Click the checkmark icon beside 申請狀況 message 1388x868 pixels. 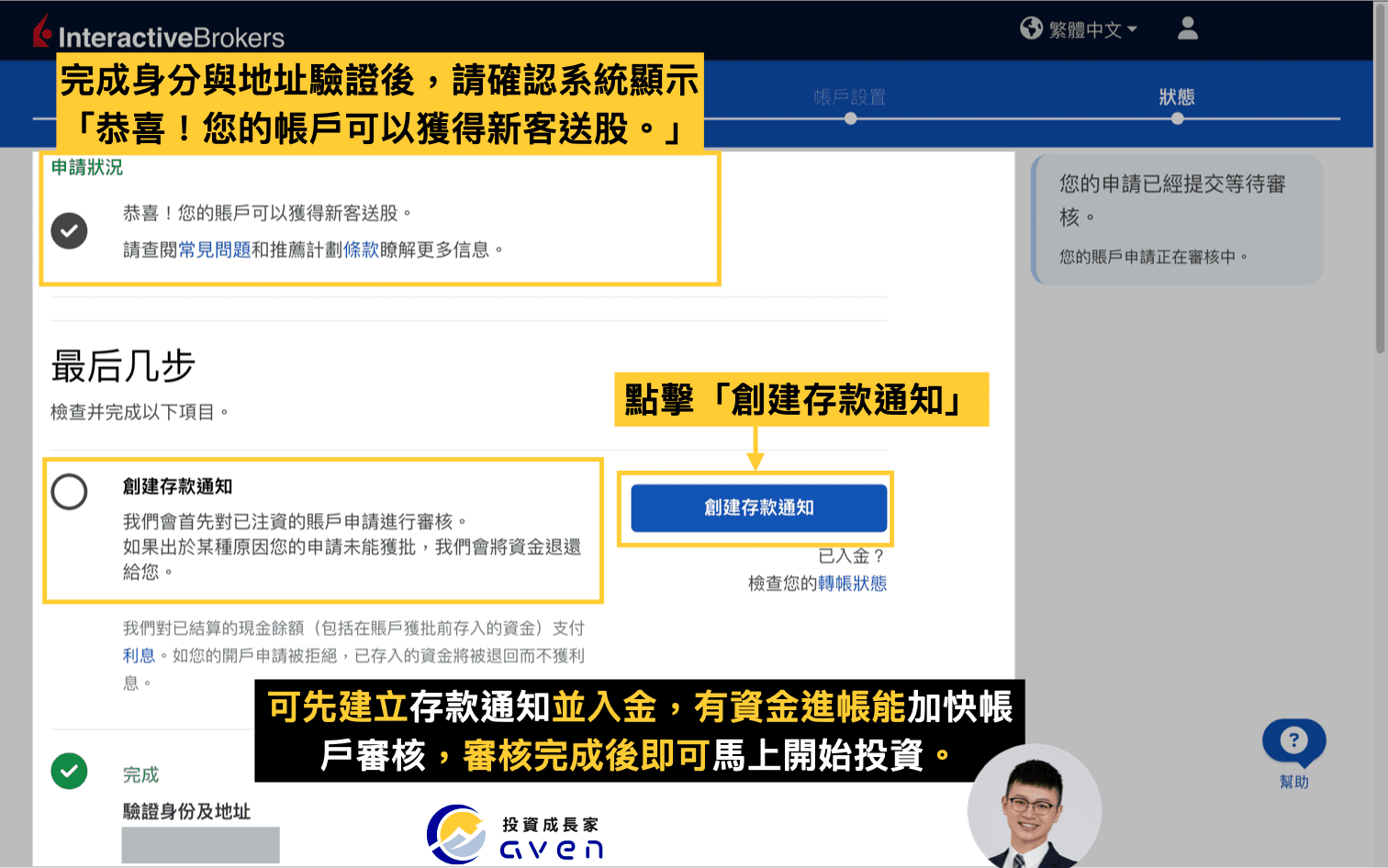[69, 231]
